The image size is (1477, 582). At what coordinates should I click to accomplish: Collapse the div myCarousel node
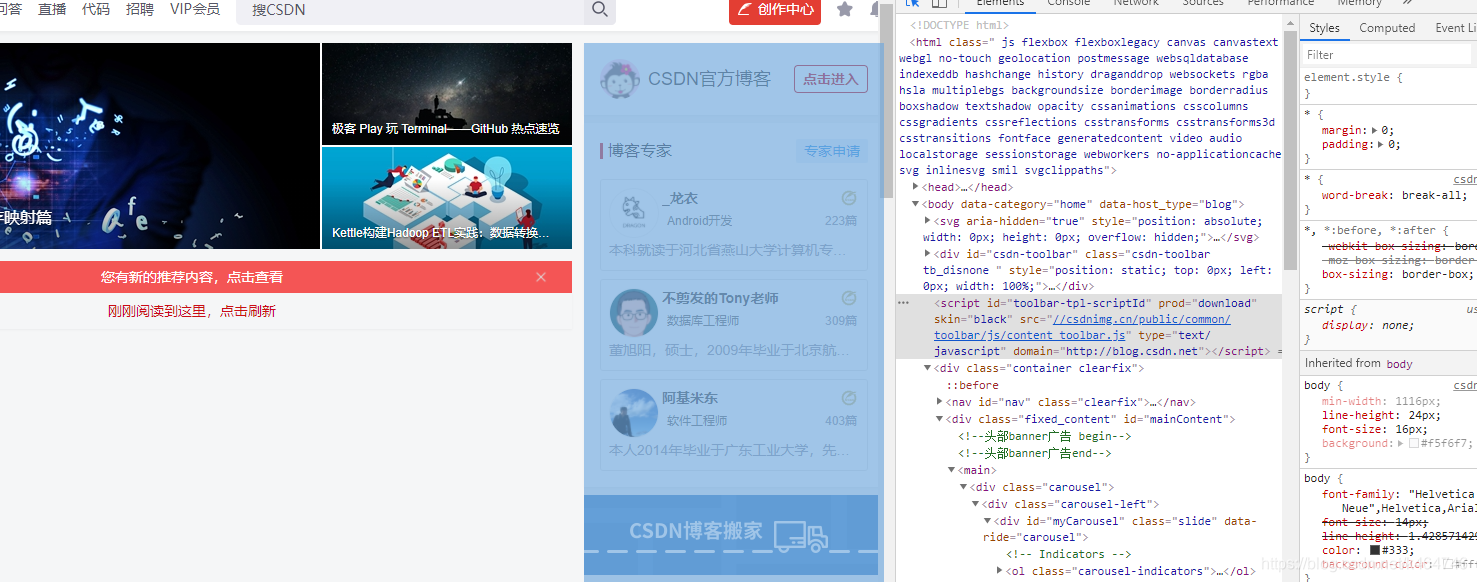click(x=988, y=521)
